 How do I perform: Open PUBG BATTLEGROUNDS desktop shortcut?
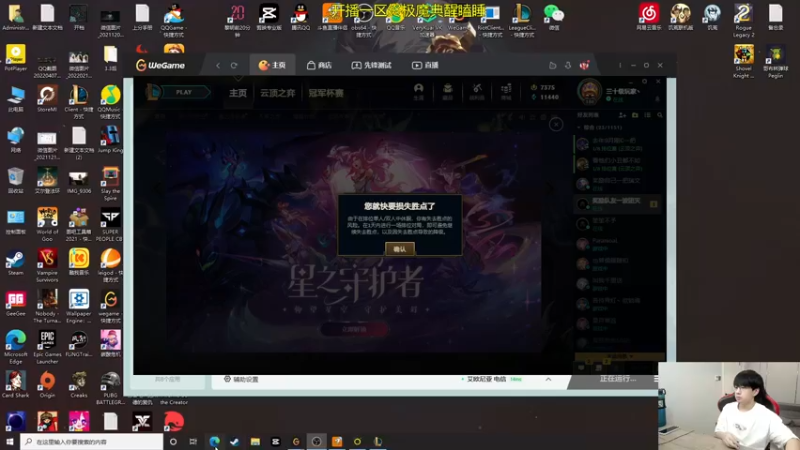tap(110, 388)
